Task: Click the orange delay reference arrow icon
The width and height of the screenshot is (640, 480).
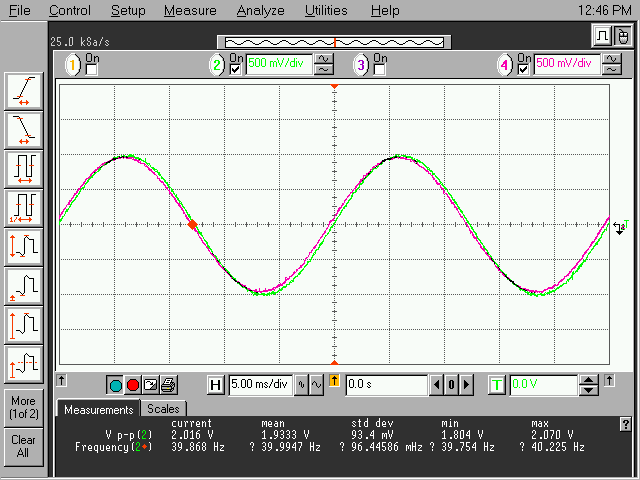Action: 334,381
